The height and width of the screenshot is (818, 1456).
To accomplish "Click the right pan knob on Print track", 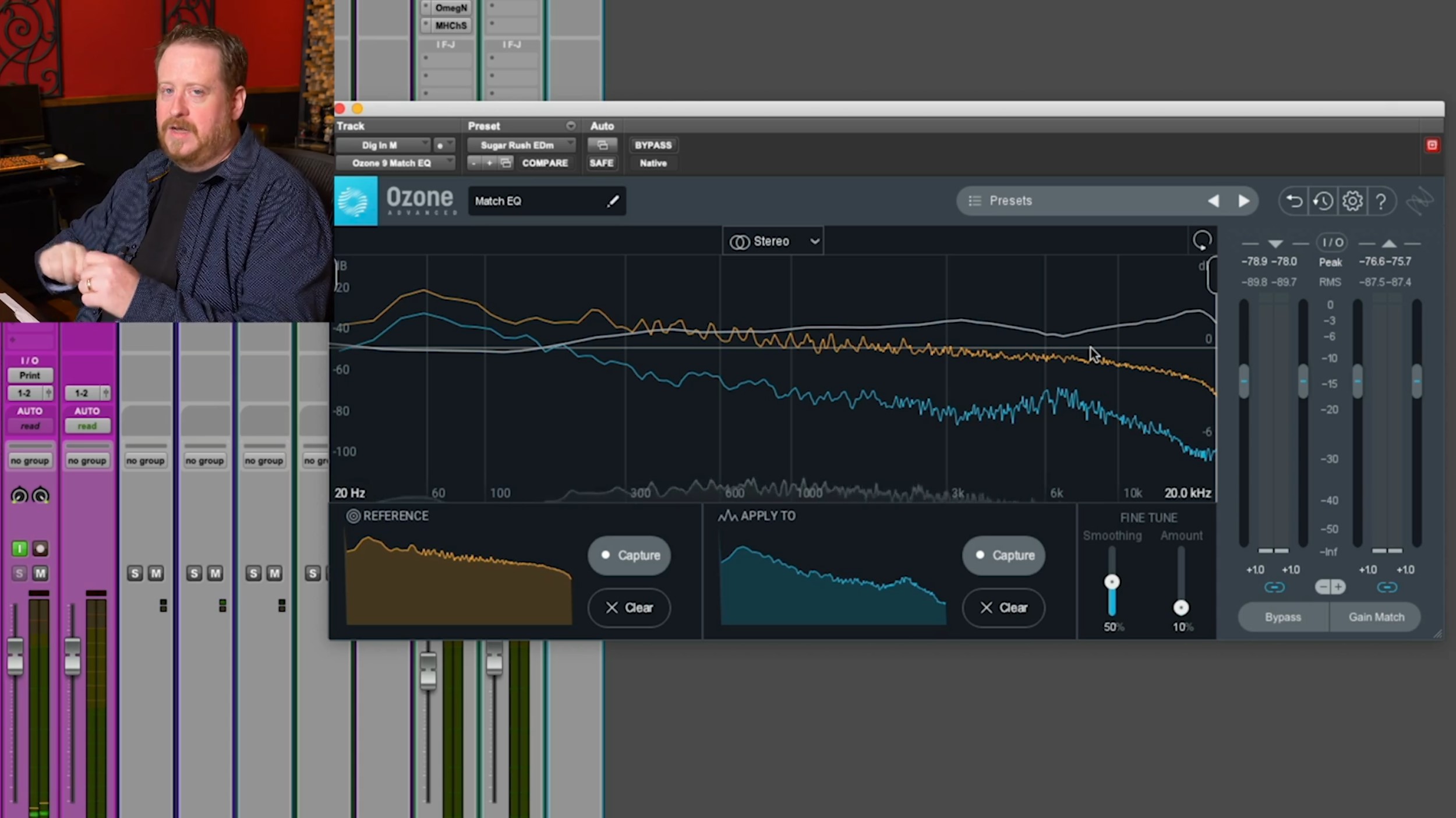I will 40,495.
